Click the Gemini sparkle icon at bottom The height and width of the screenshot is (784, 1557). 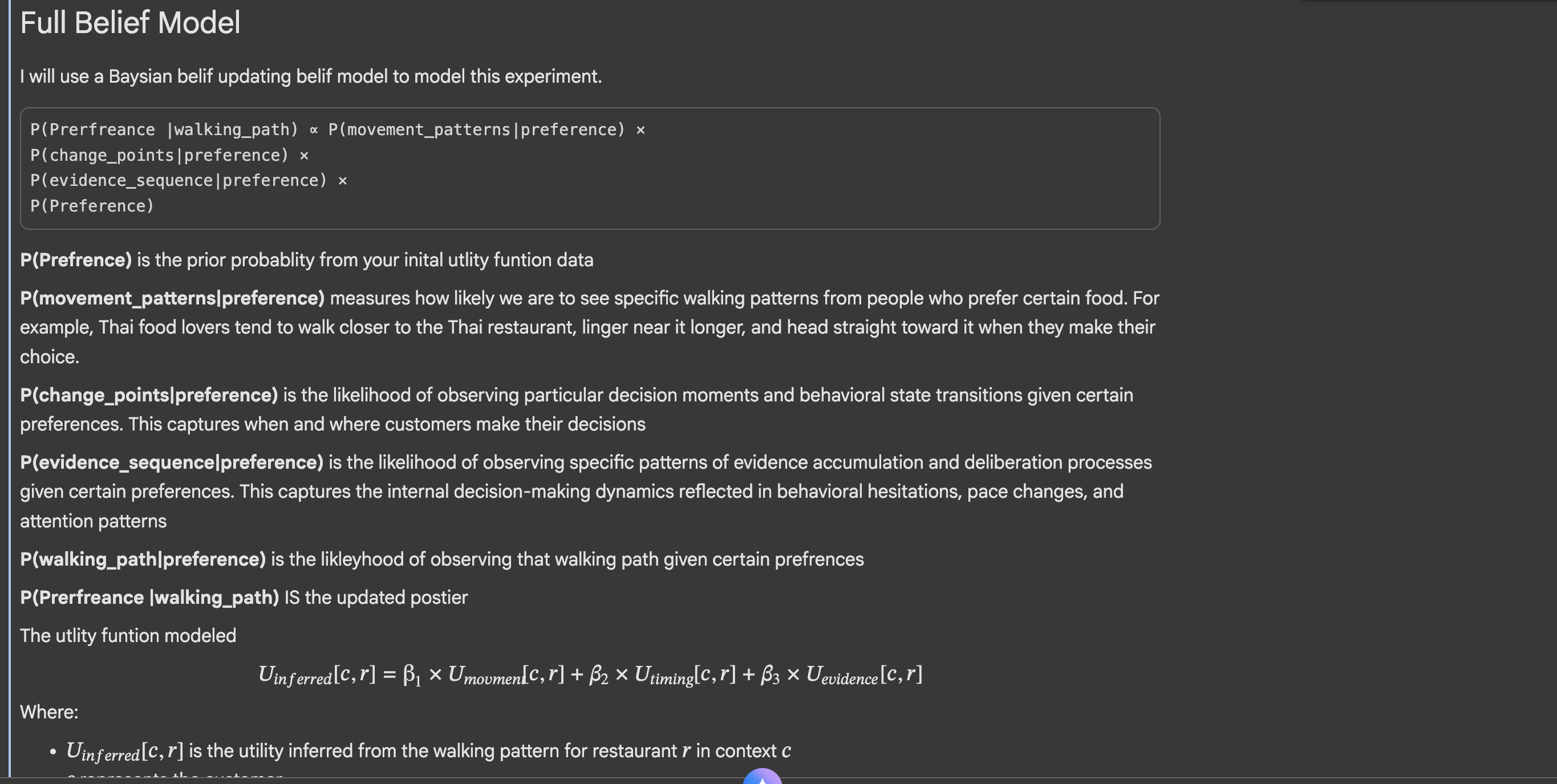click(x=762, y=777)
